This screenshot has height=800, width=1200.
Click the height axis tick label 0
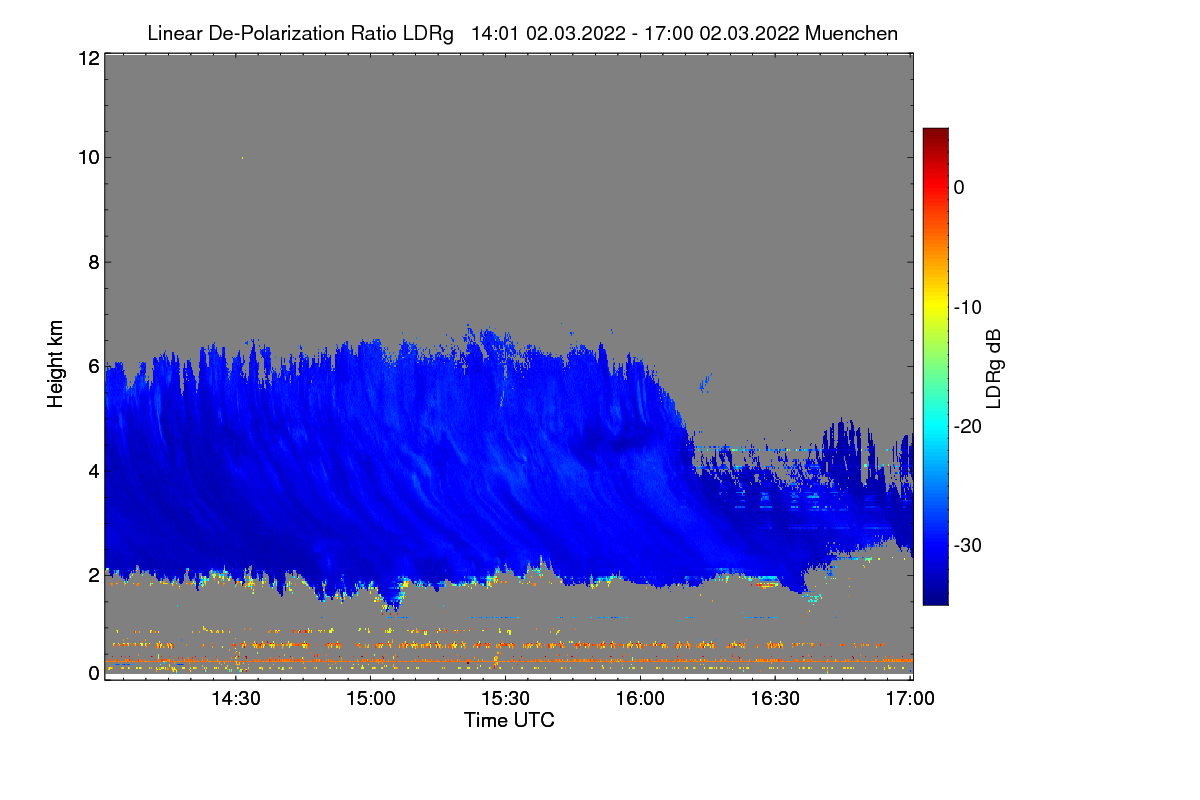[x=92, y=673]
